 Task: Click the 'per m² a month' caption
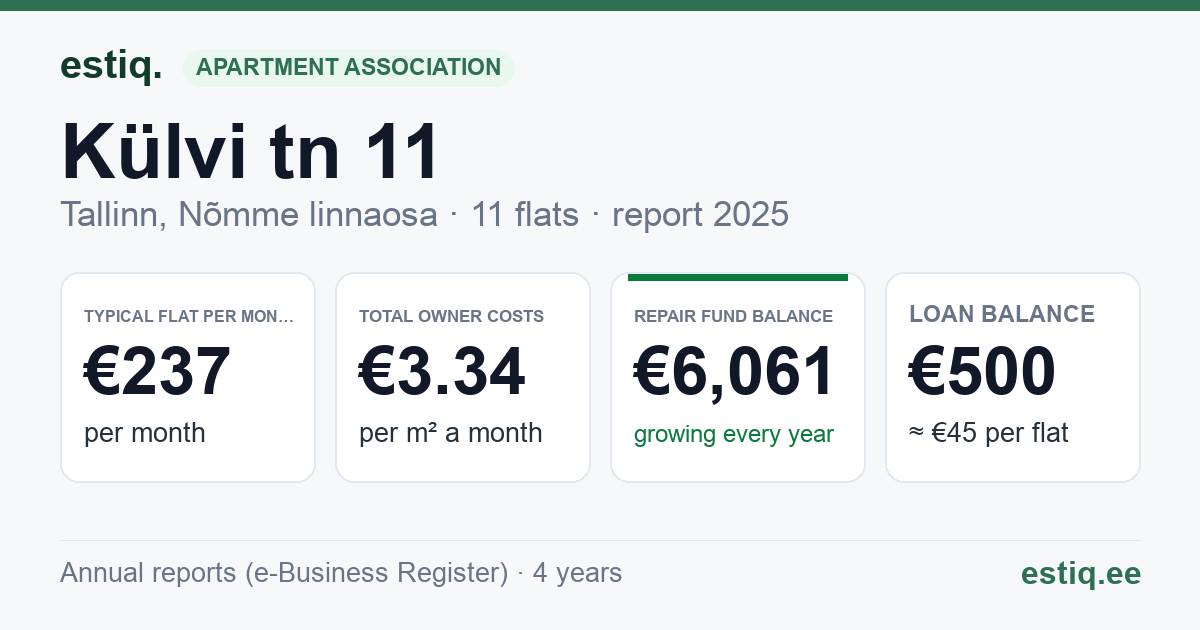(x=451, y=433)
